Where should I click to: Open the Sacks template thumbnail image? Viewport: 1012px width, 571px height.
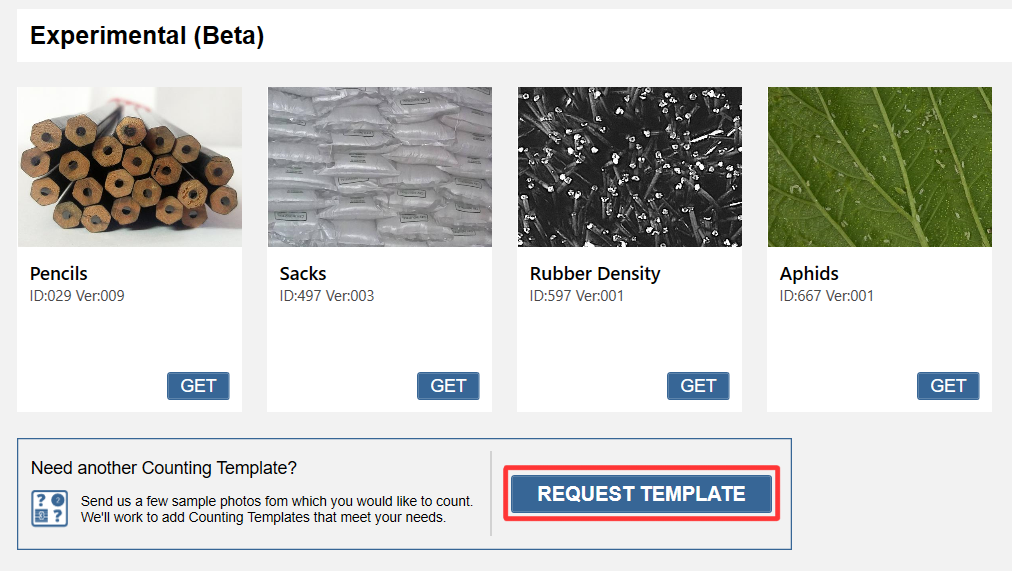tap(380, 167)
